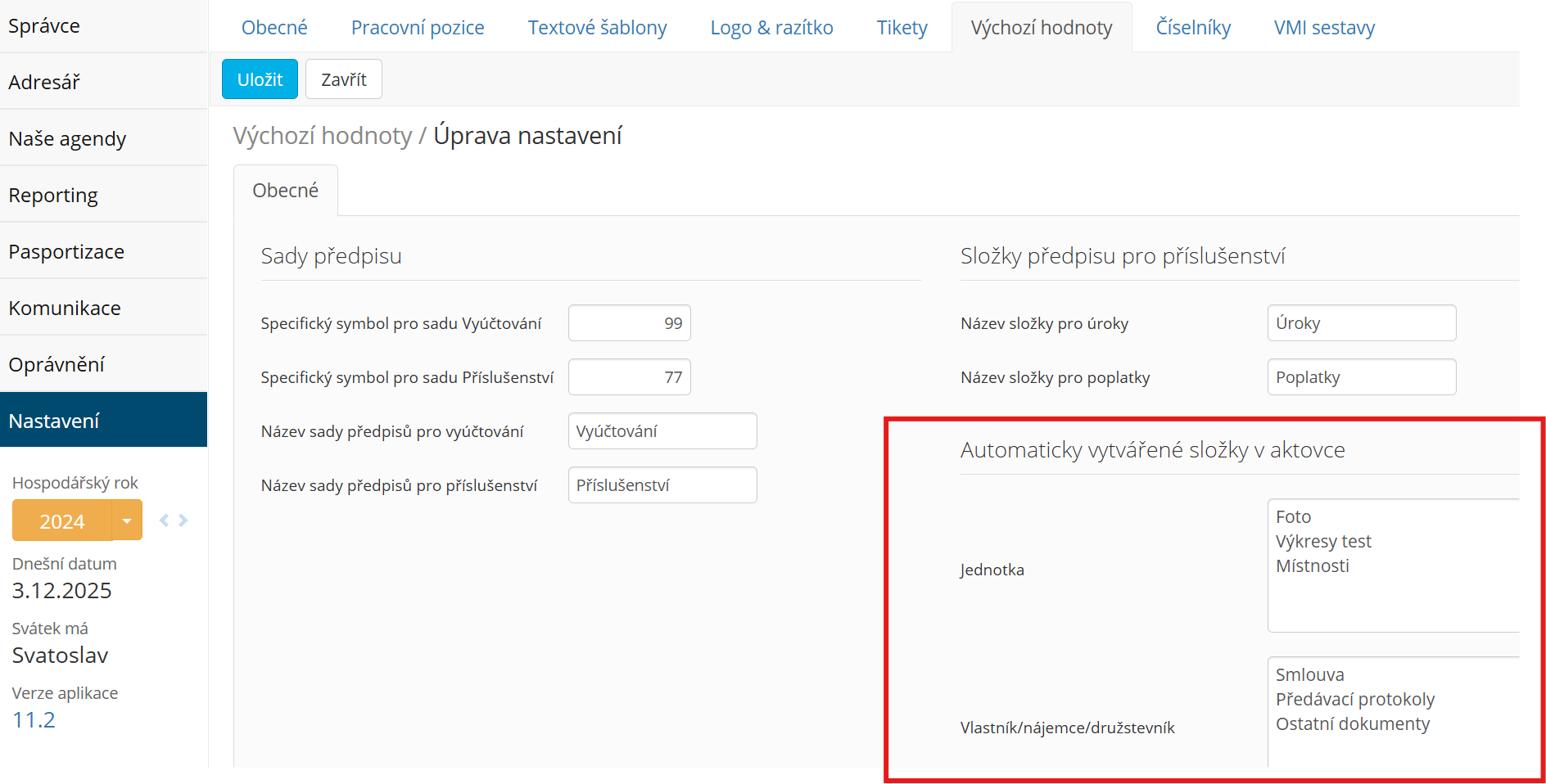Expand the 2024 year dropdown caret
Image resolution: width=1546 pixels, height=784 pixels.
[x=127, y=520]
